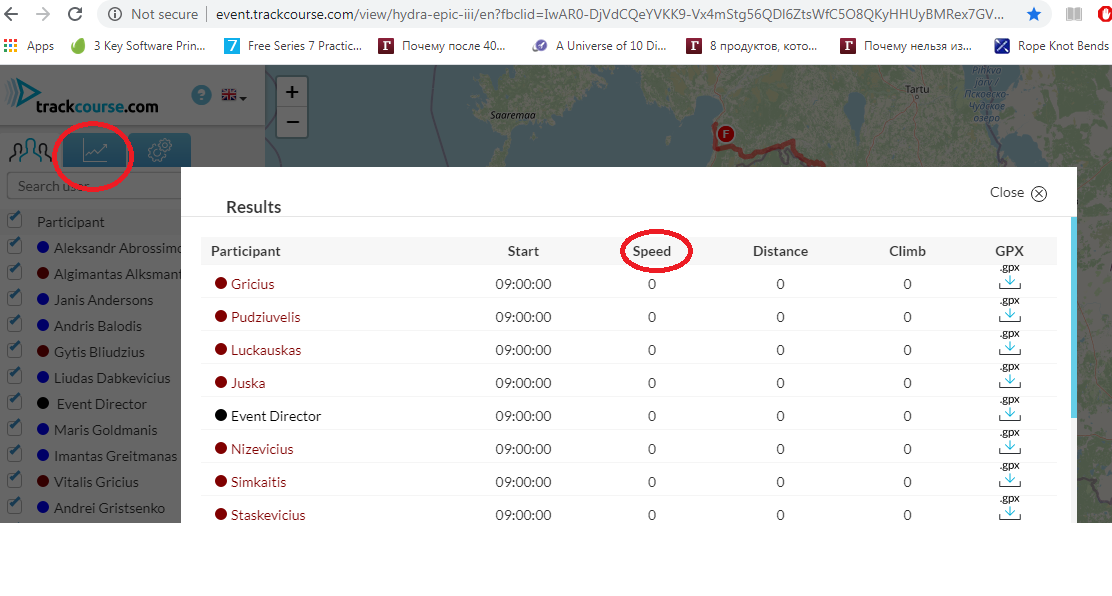
Task: Click Gytis Bliudzius dark red color dot
Action: 43,351
